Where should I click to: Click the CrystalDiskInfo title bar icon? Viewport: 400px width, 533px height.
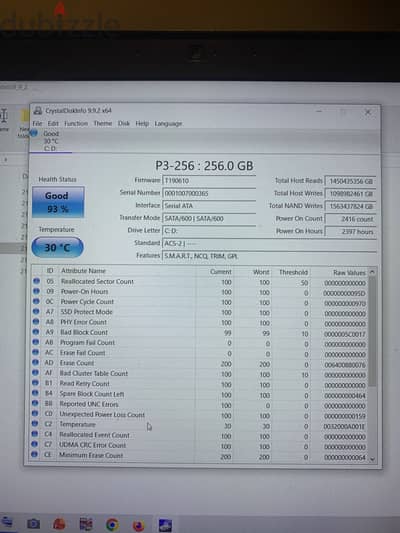click(x=38, y=110)
